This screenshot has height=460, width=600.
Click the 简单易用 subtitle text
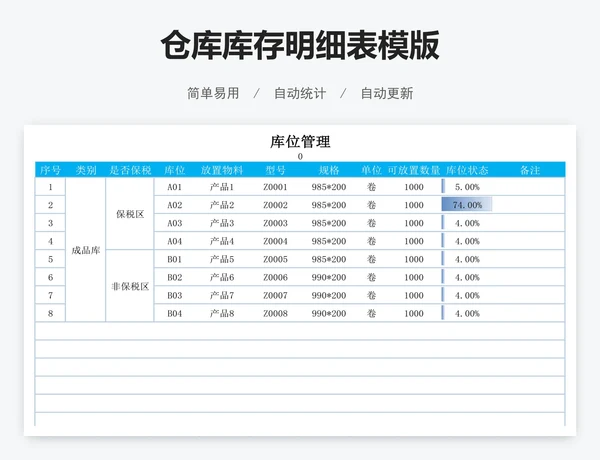(x=213, y=93)
